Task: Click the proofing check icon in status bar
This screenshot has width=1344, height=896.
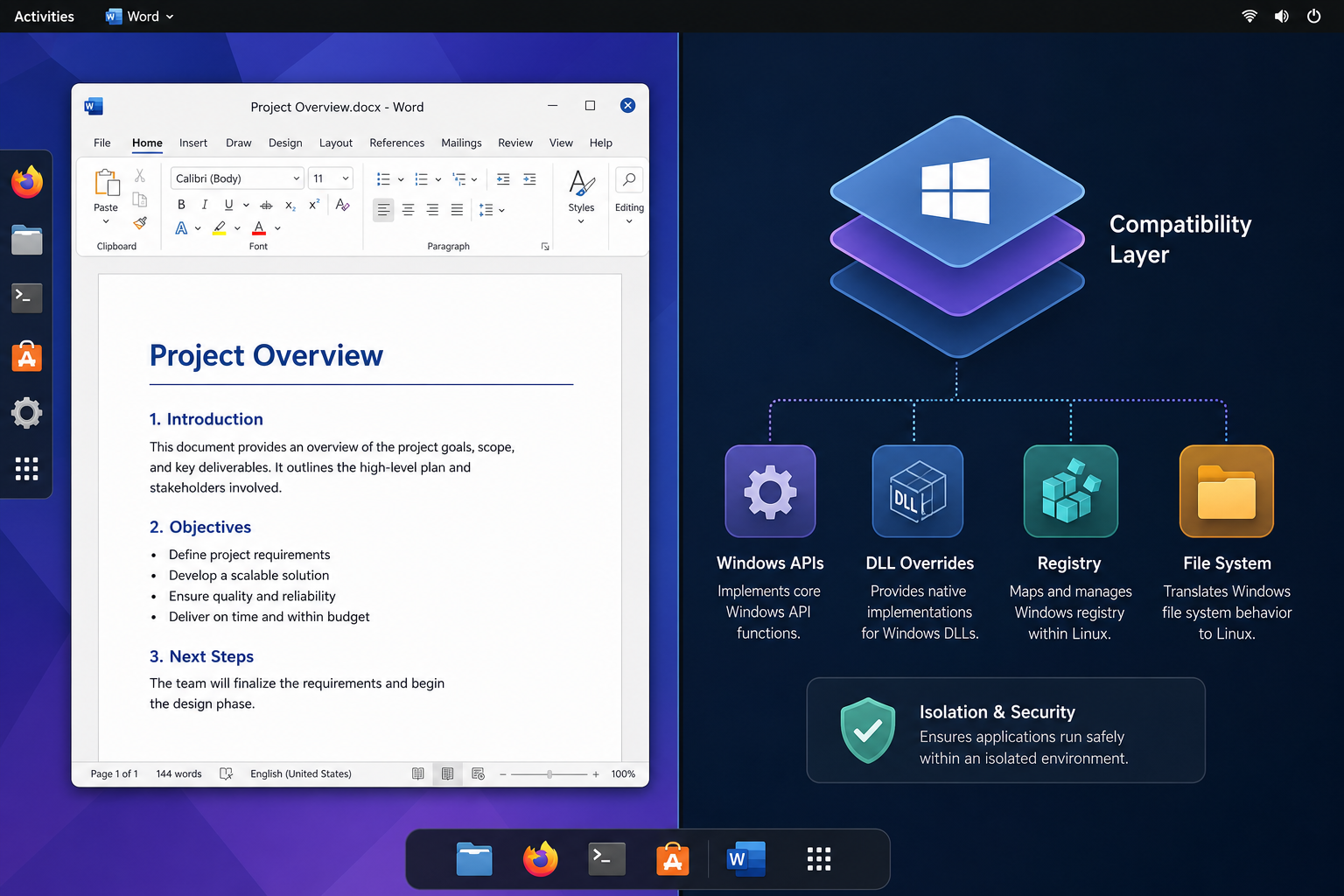Action: pyautogui.click(x=226, y=773)
